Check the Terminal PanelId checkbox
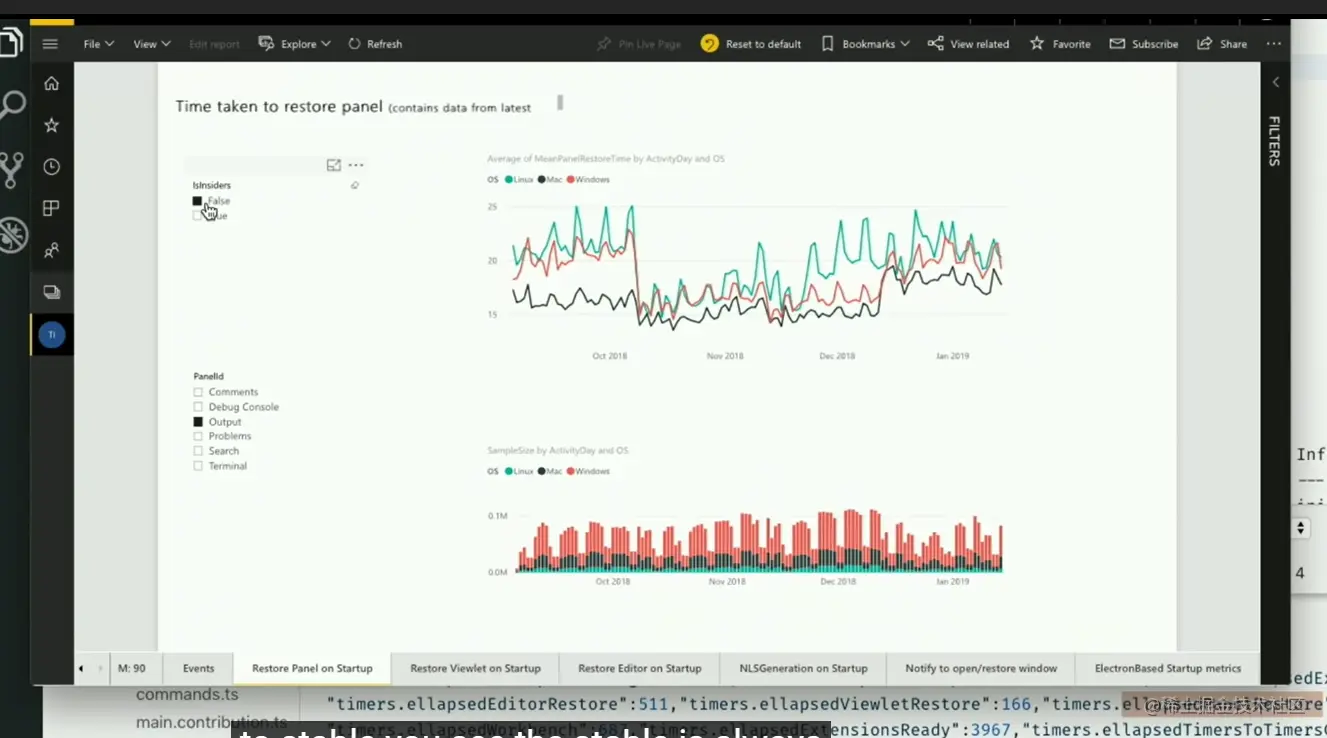 [198, 466]
